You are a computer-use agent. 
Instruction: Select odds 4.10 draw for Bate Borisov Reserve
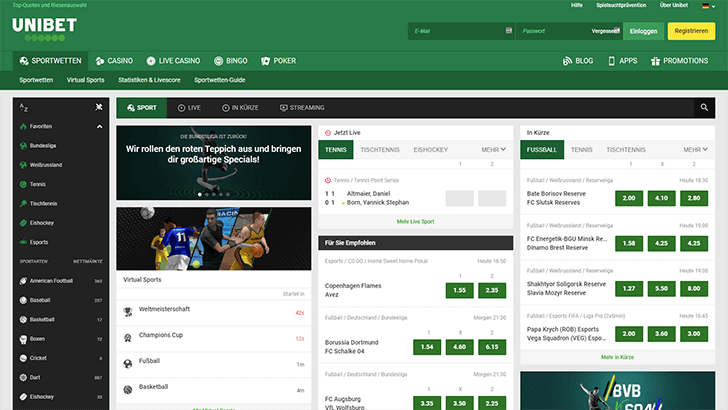point(661,198)
